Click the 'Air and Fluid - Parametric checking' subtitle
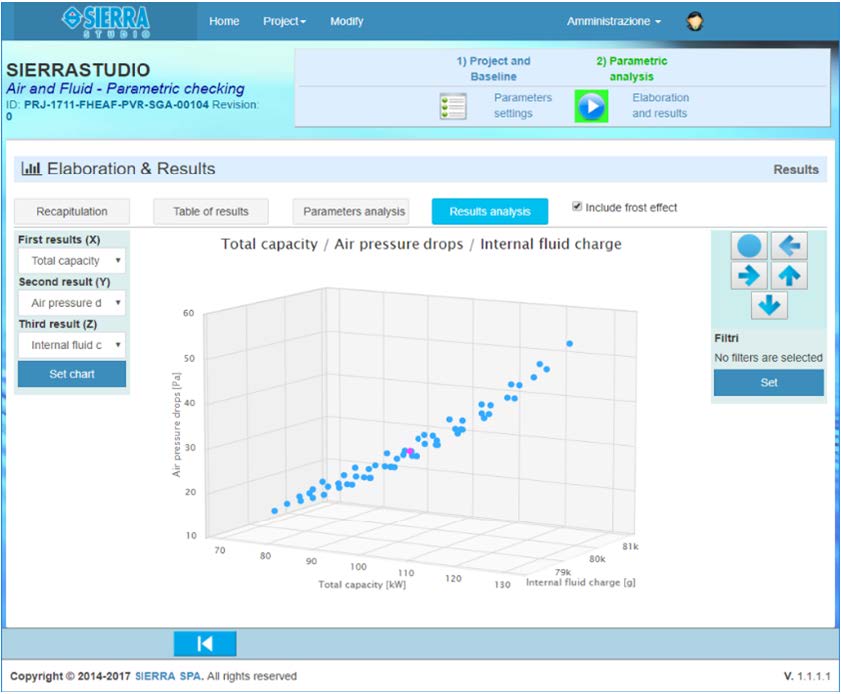841x694 pixels. (125, 88)
